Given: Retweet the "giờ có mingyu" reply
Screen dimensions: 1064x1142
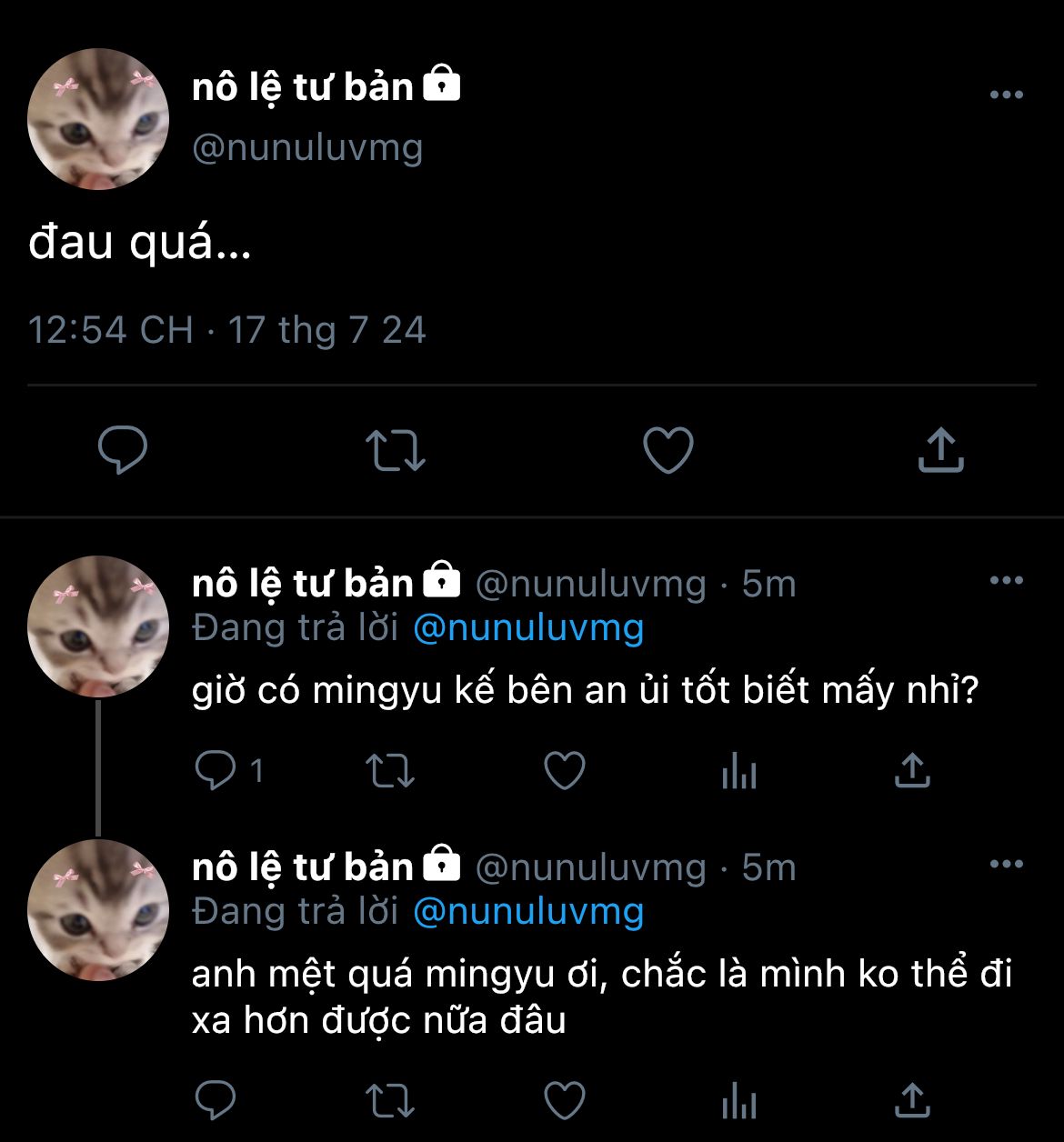Looking at the screenshot, I should click(390, 771).
